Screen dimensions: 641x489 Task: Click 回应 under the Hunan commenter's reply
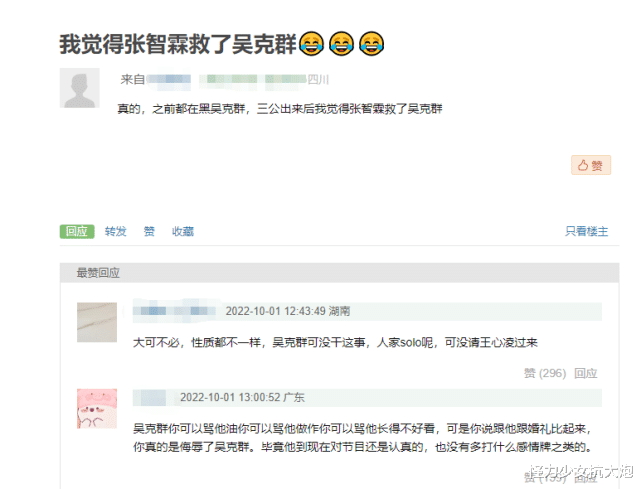tap(585, 373)
